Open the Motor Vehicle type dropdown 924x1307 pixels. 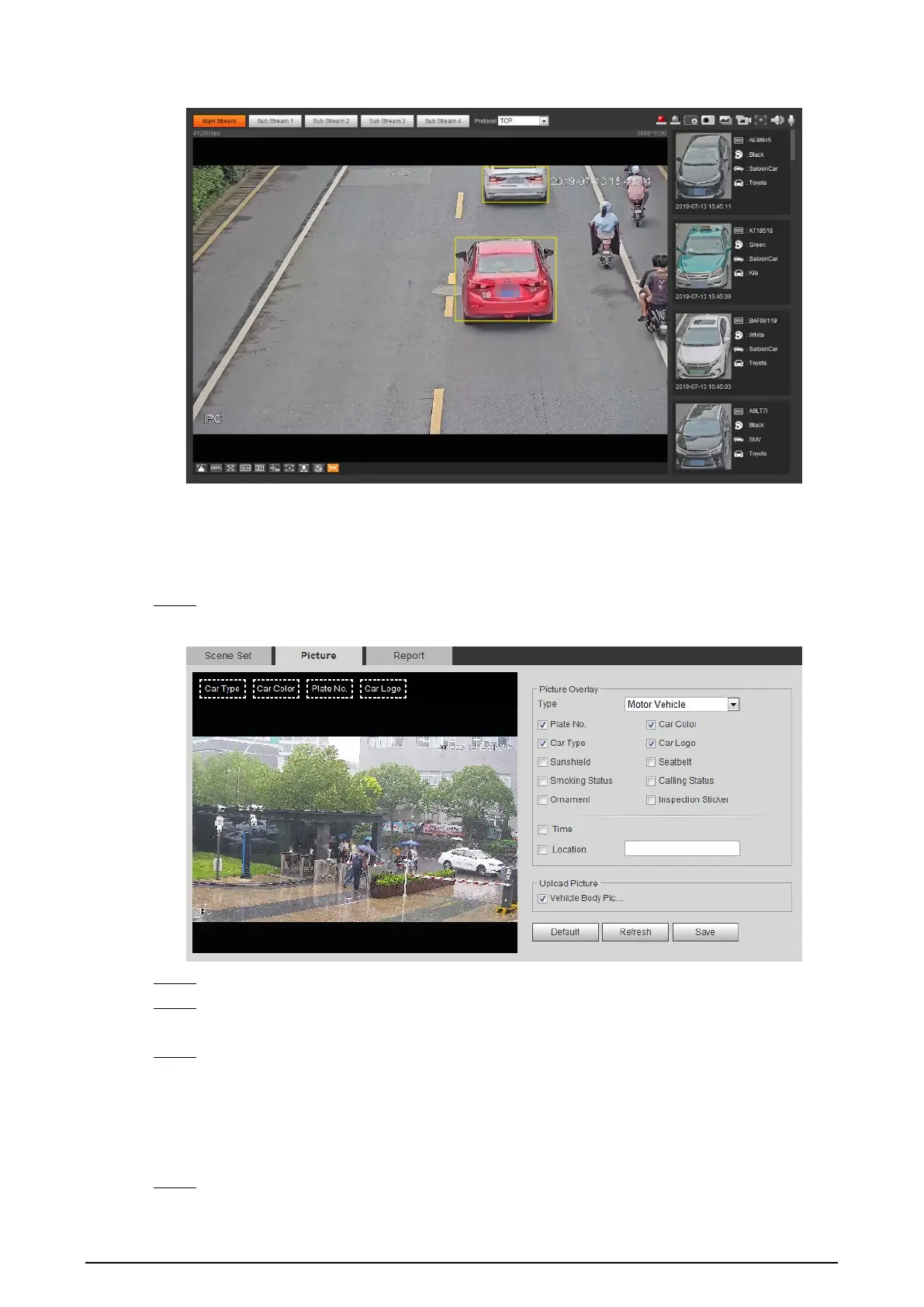(733, 705)
